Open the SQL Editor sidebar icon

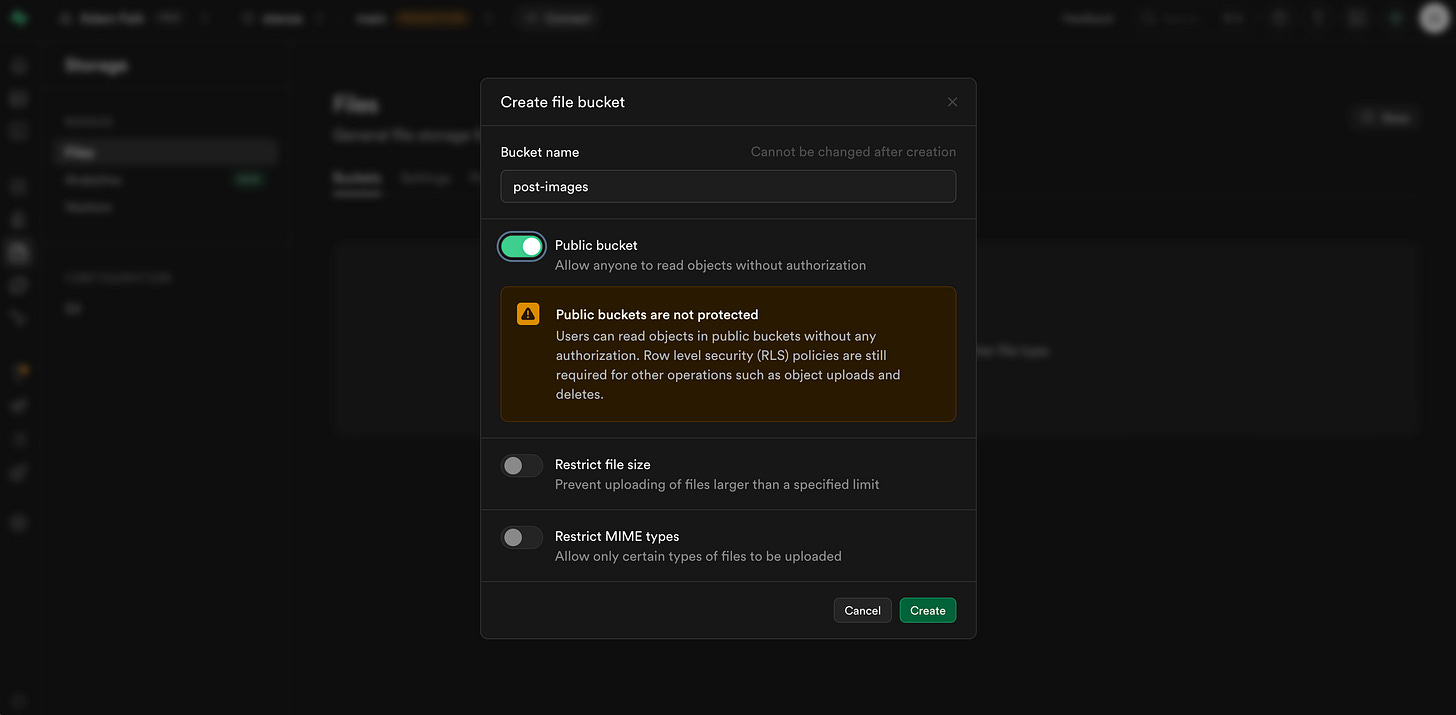coord(18,130)
